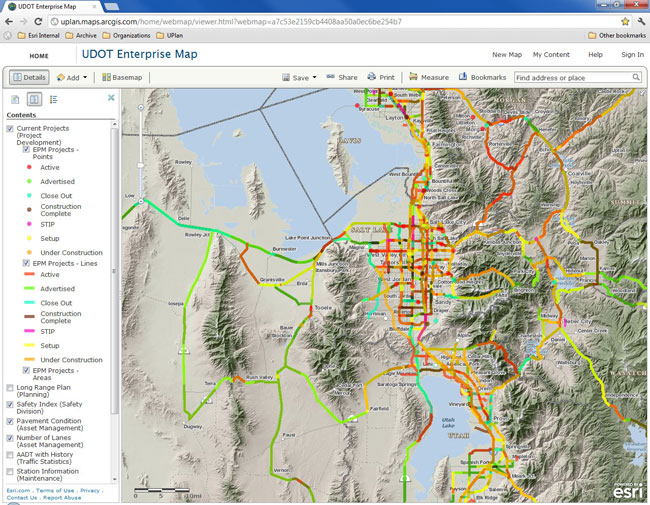Open the Help page
This screenshot has height=505, width=650.
[595, 54]
